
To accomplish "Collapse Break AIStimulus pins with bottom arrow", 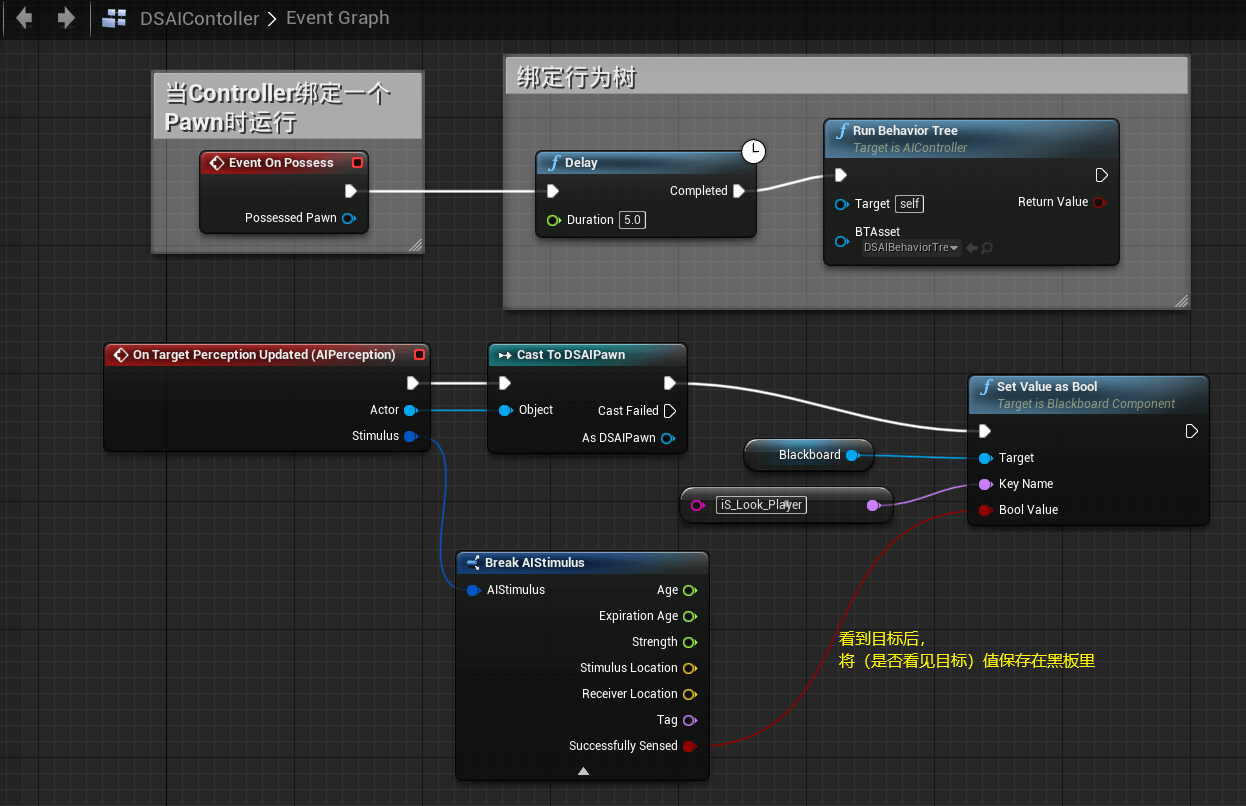I will click(583, 771).
